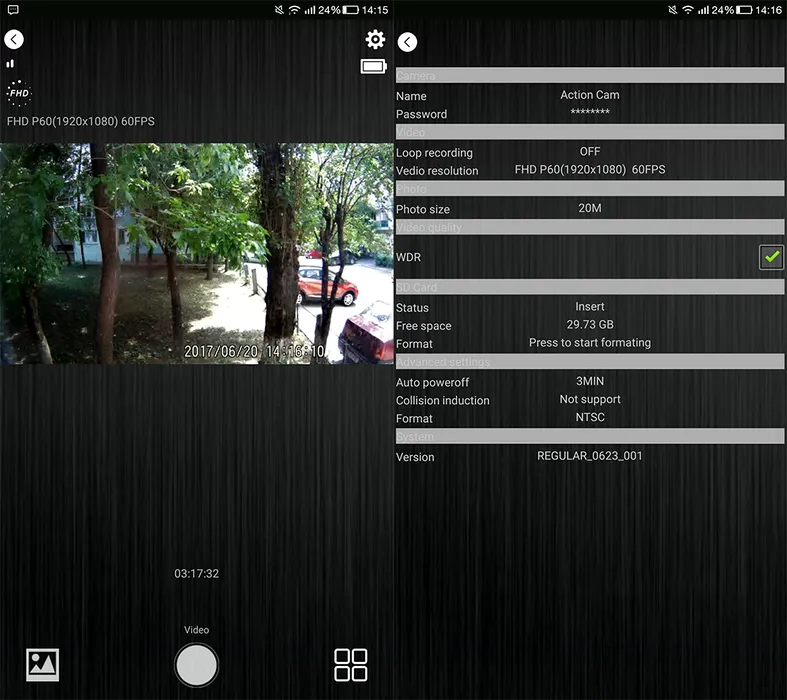
Task: Tap the back arrow on the settings screen
Action: 407,42
